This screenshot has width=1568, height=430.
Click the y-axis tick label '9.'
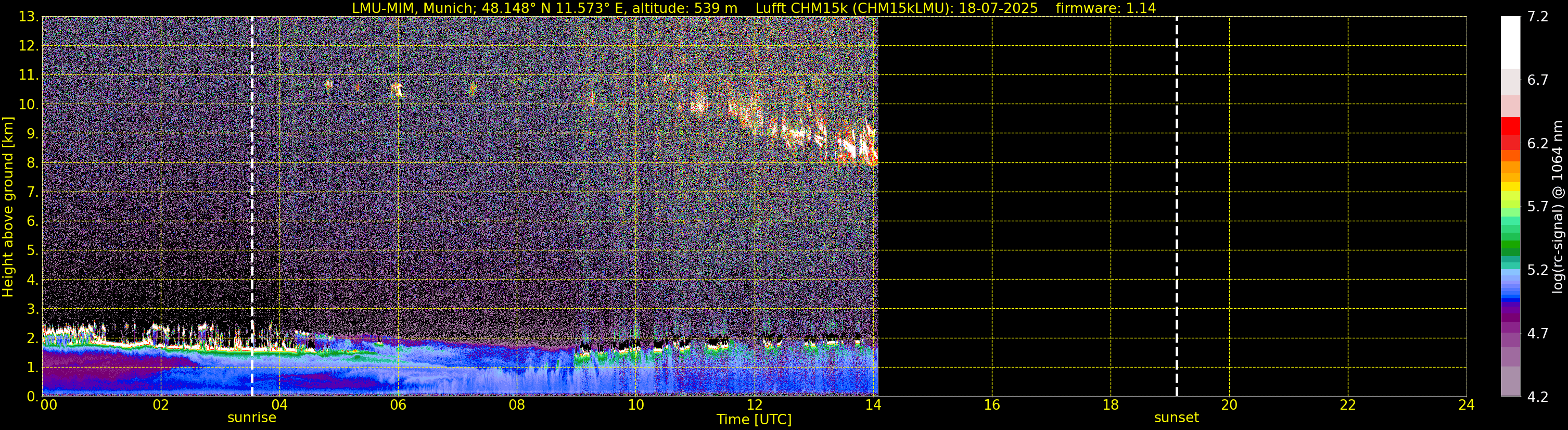33,134
